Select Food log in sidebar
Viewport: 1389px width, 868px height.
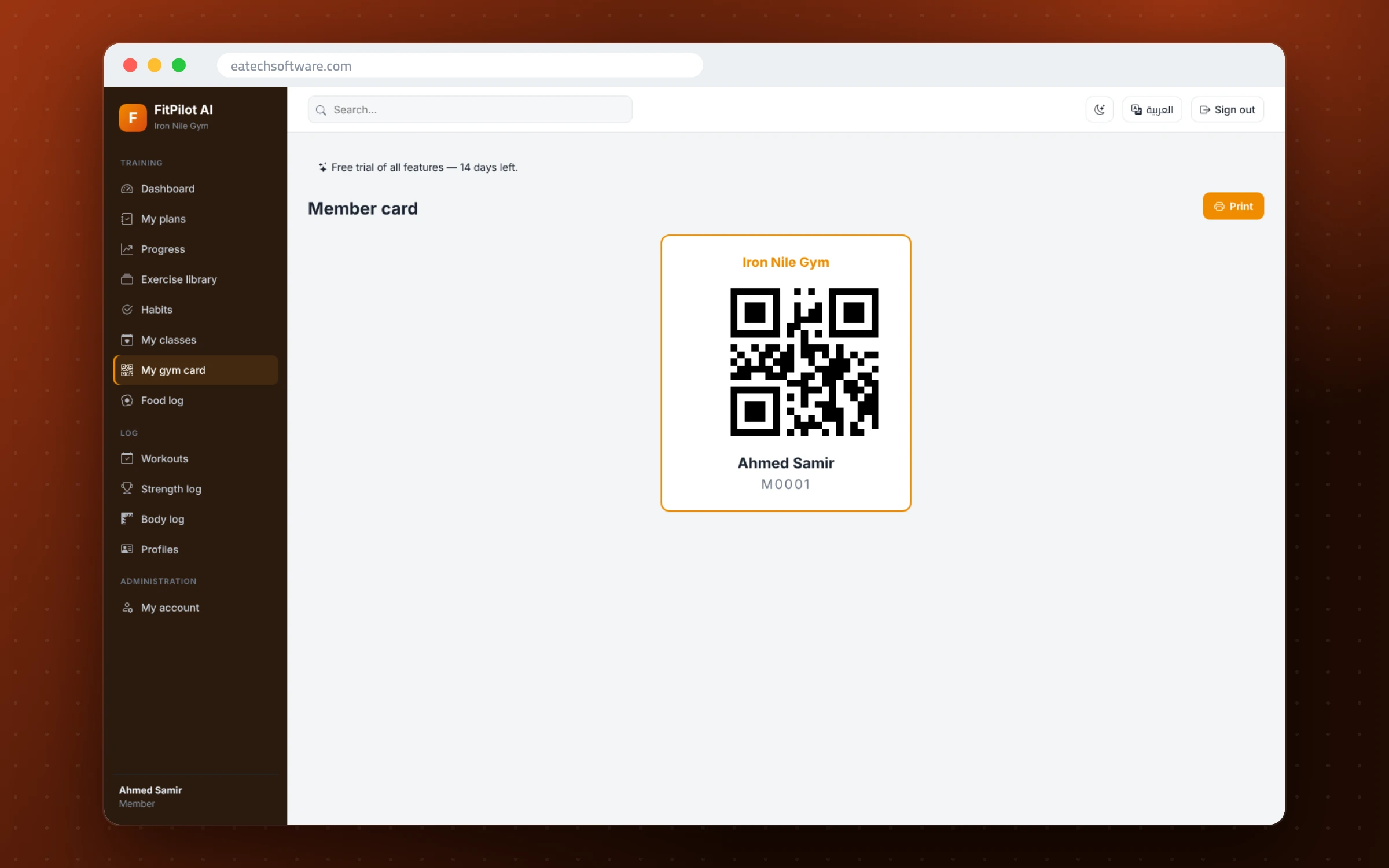point(196,400)
